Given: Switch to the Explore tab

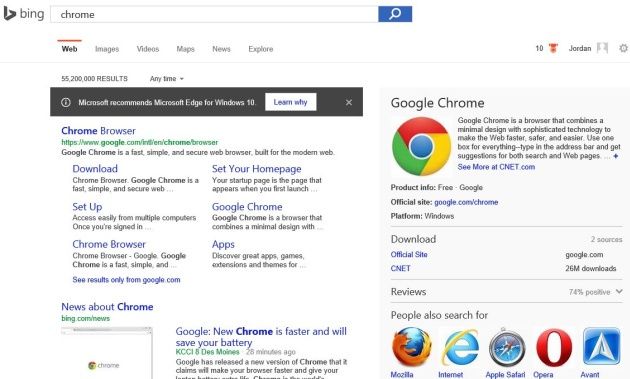Looking at the screenshot, I should click(x=261, y=49).
